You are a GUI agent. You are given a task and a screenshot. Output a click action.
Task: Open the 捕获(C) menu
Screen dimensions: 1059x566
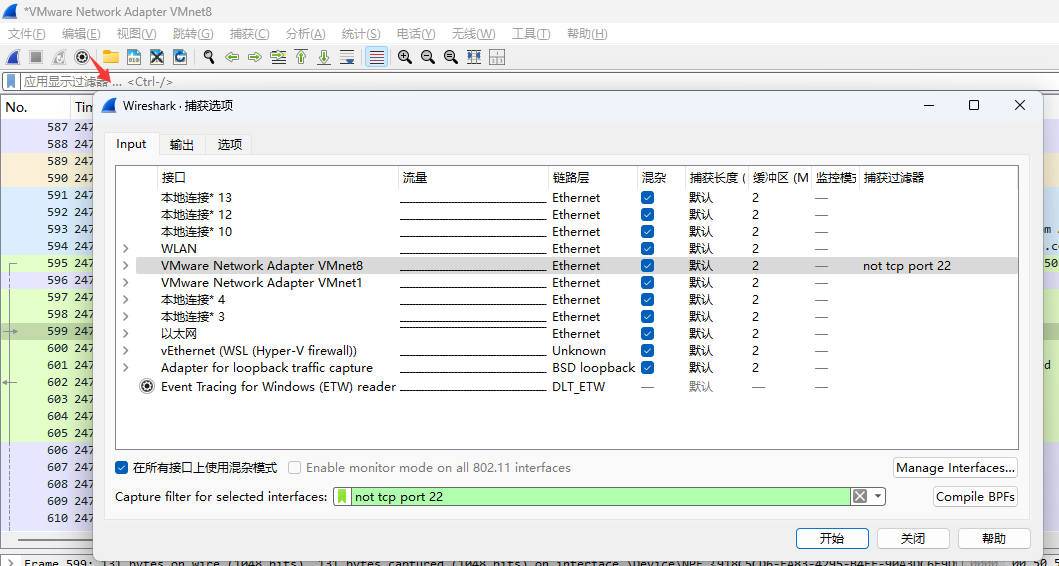tap(249, 34)
